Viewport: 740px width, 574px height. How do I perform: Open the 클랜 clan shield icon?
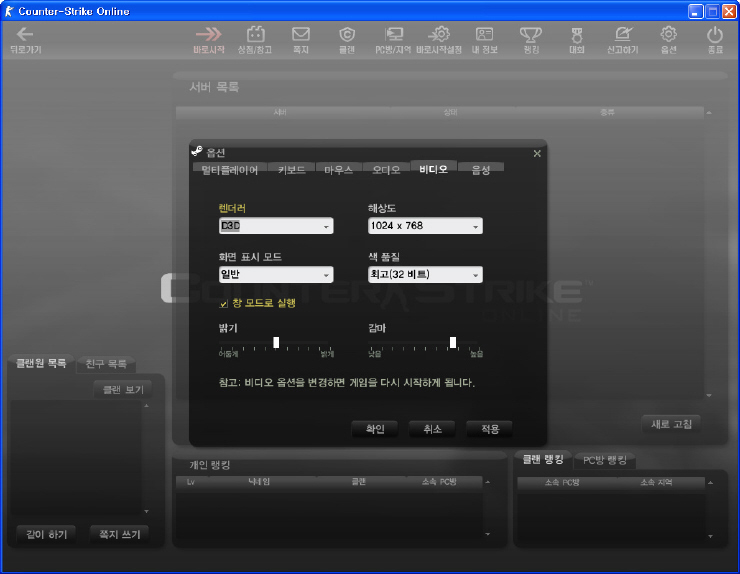click(x=347, y=34)
